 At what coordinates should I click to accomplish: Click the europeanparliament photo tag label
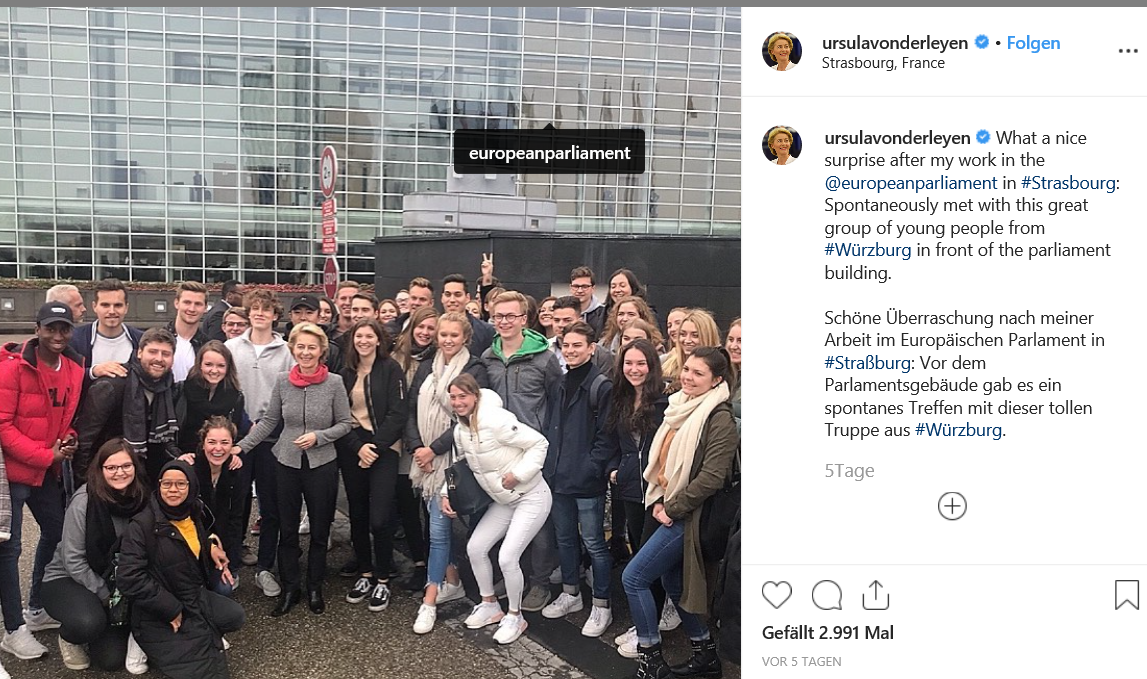(549, 153)
